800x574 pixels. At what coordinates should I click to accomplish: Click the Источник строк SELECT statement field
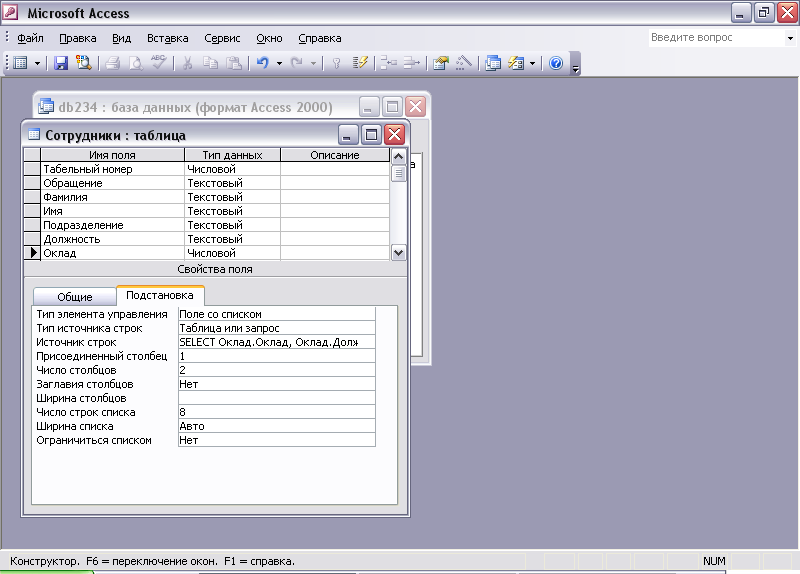tap(277, 342)
